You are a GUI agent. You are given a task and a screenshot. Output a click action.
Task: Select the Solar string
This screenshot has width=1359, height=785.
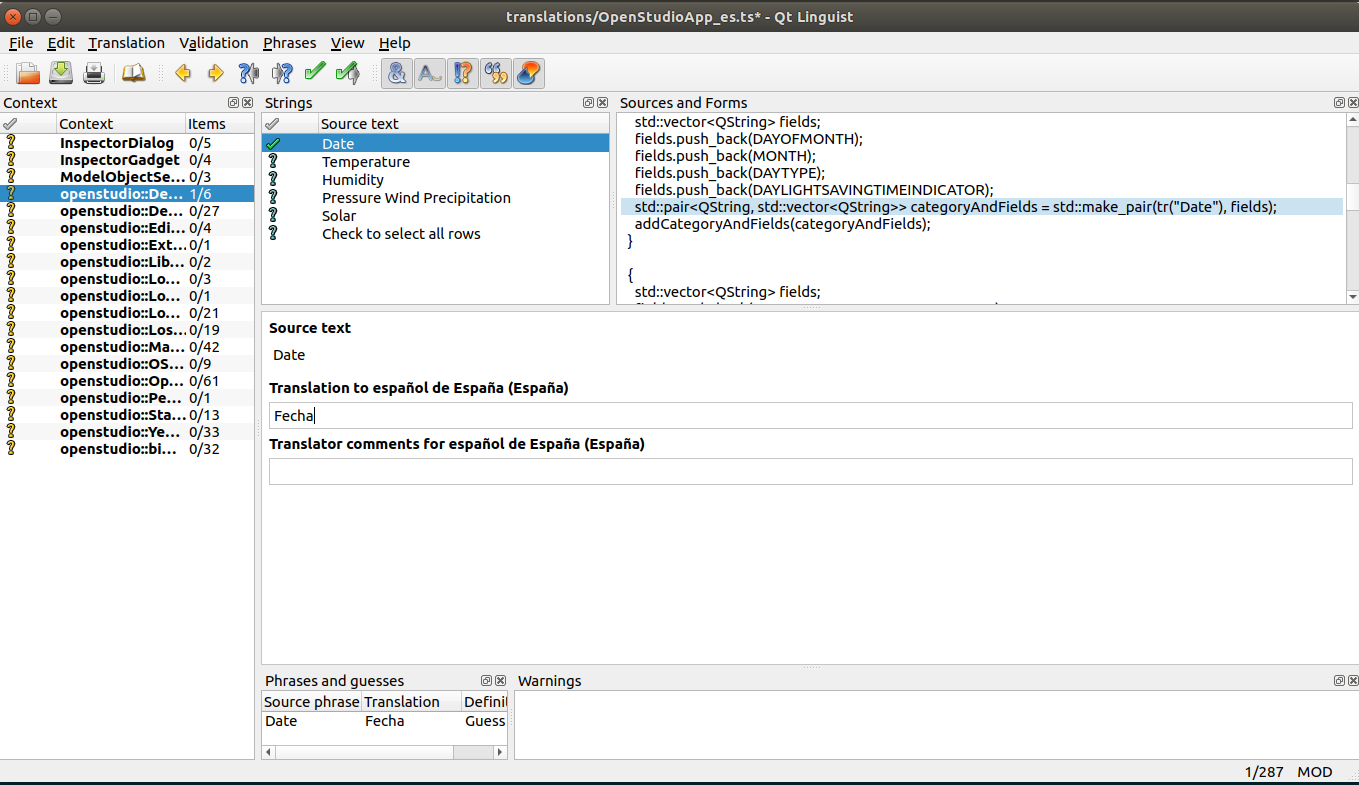coord(435,216)
